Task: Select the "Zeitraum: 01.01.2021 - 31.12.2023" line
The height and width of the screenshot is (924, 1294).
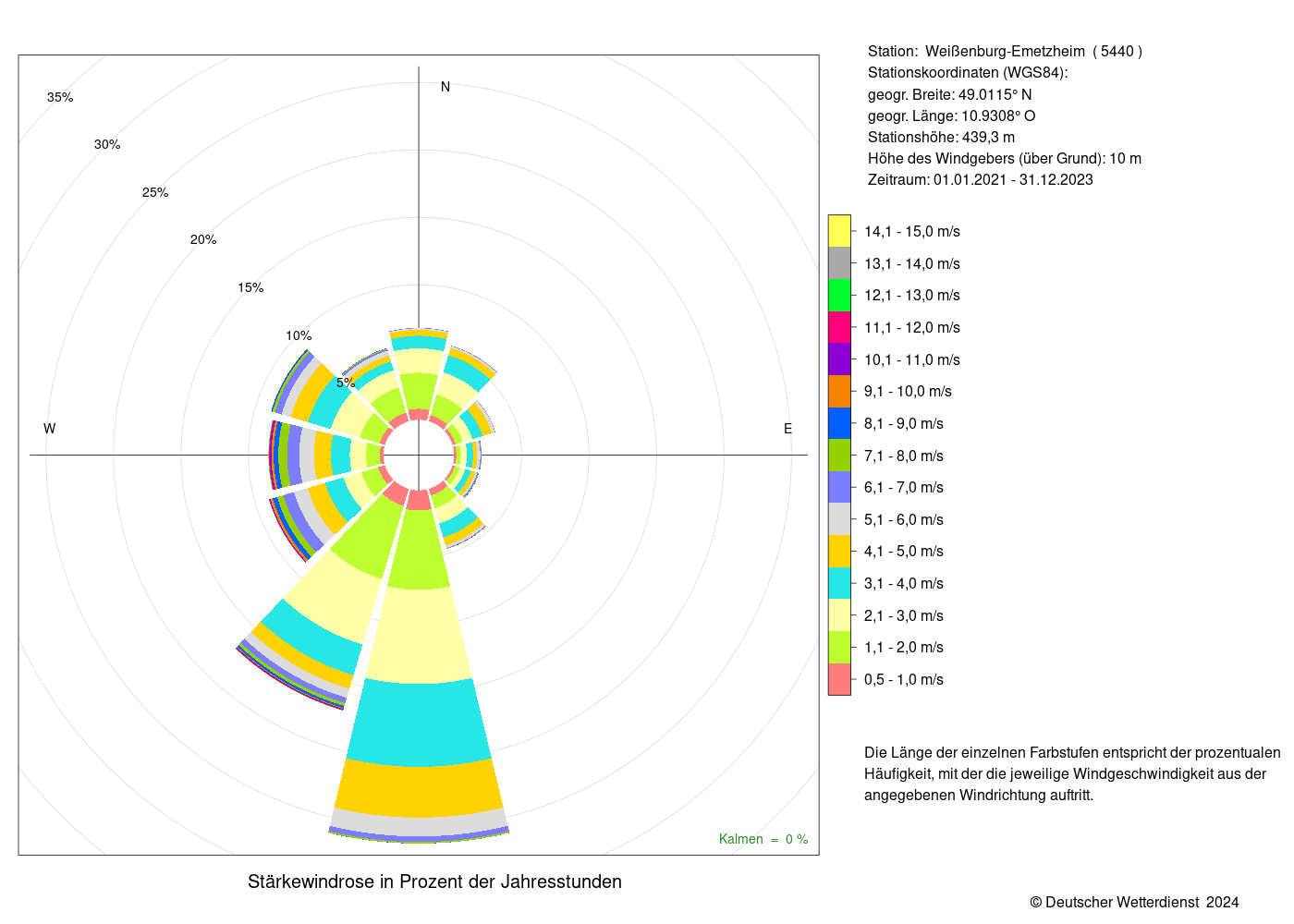Action: coord(981,180)
